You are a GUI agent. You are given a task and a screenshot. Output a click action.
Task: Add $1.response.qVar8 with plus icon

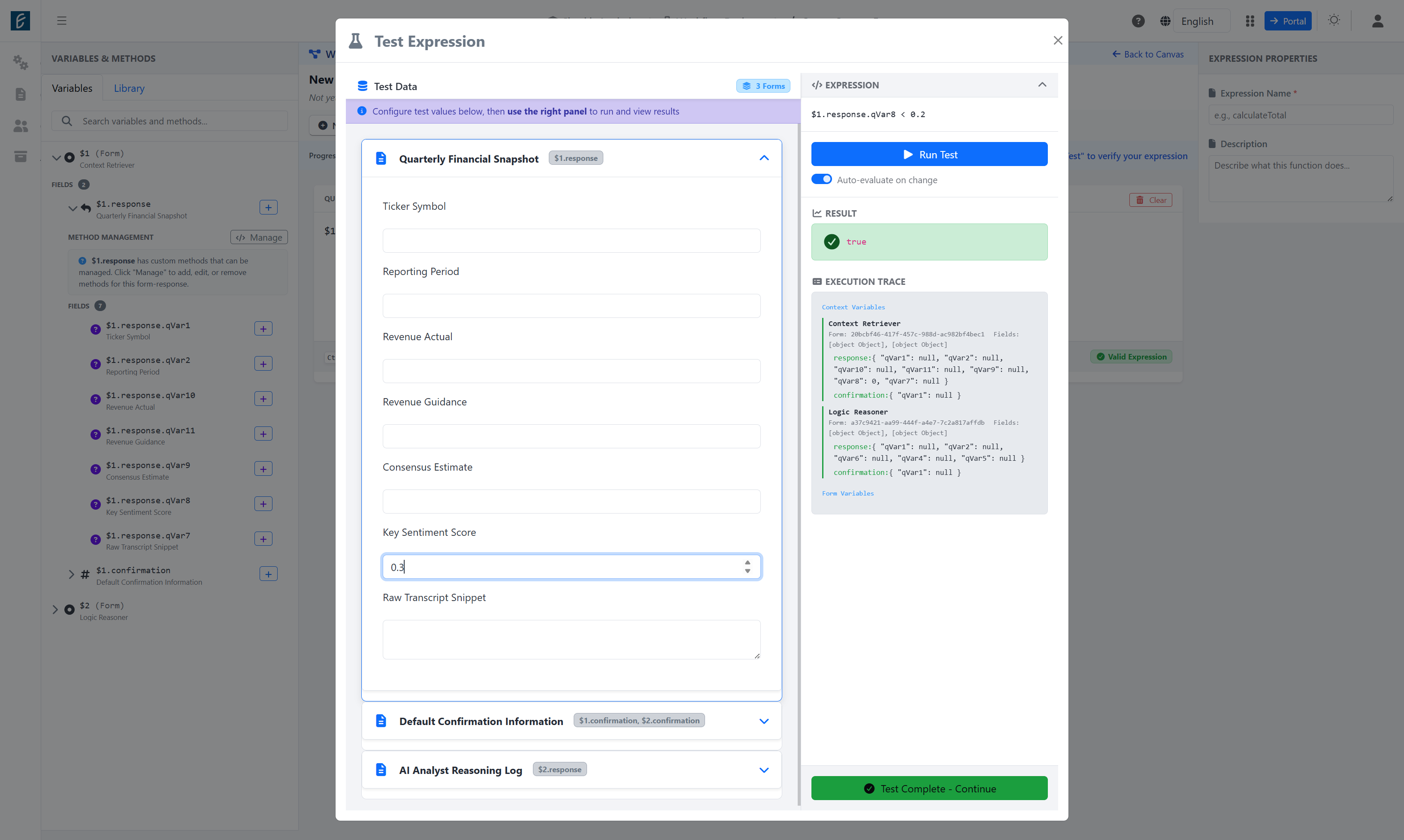[263, 504]
